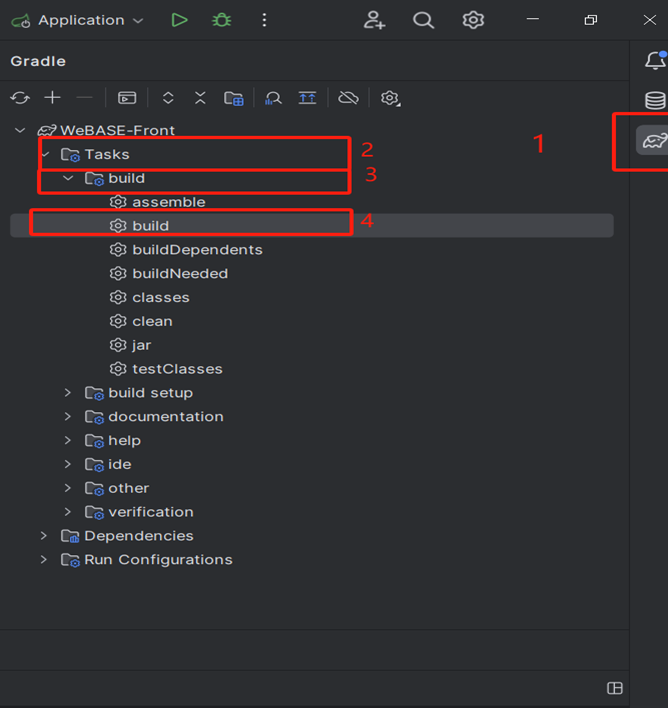
Task: Open Analyze Dependencies icon
Action: click(x=273, y=98)
